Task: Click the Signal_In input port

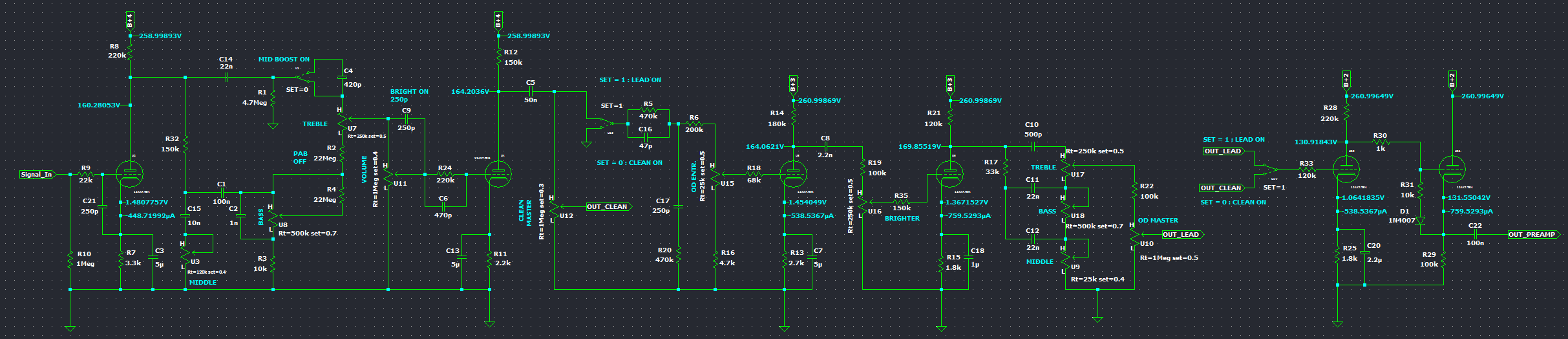Action: (x=37, y=174)
